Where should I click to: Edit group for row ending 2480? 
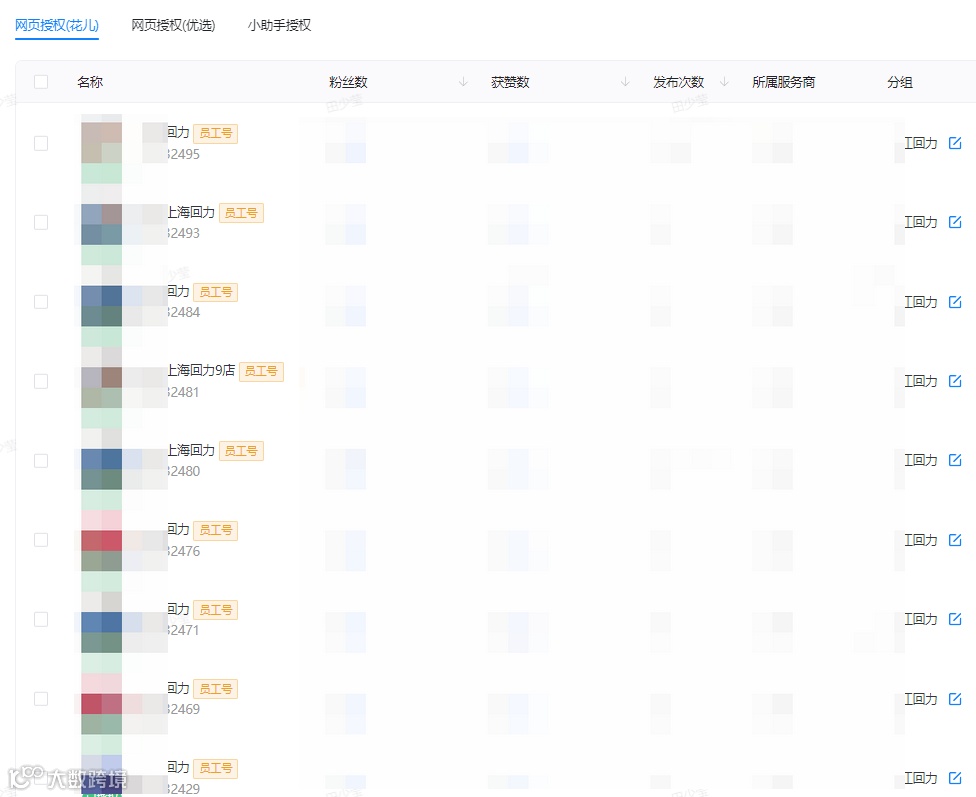click(x=955, y=460)
